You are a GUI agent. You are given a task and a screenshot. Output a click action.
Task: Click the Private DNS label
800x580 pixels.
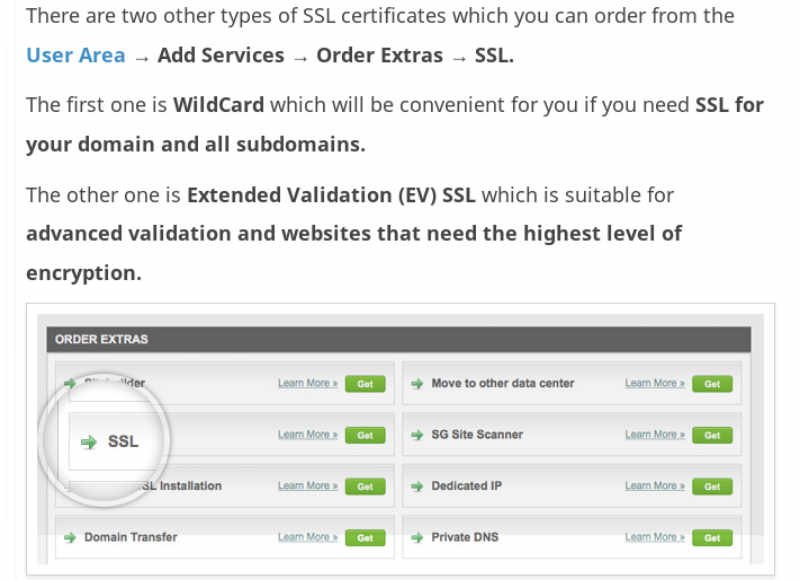pos(465,537)
